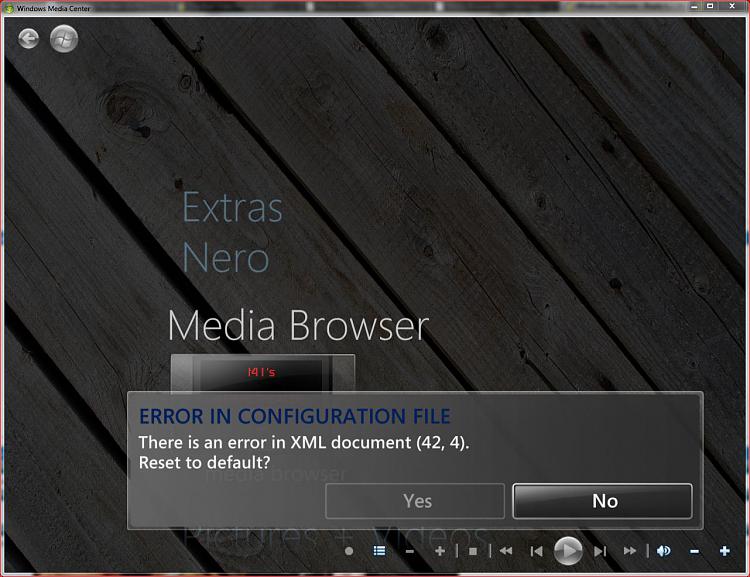This screenshot has width=750, height=577.
Task: Play media with the round play button
Action: coord(568,551)
